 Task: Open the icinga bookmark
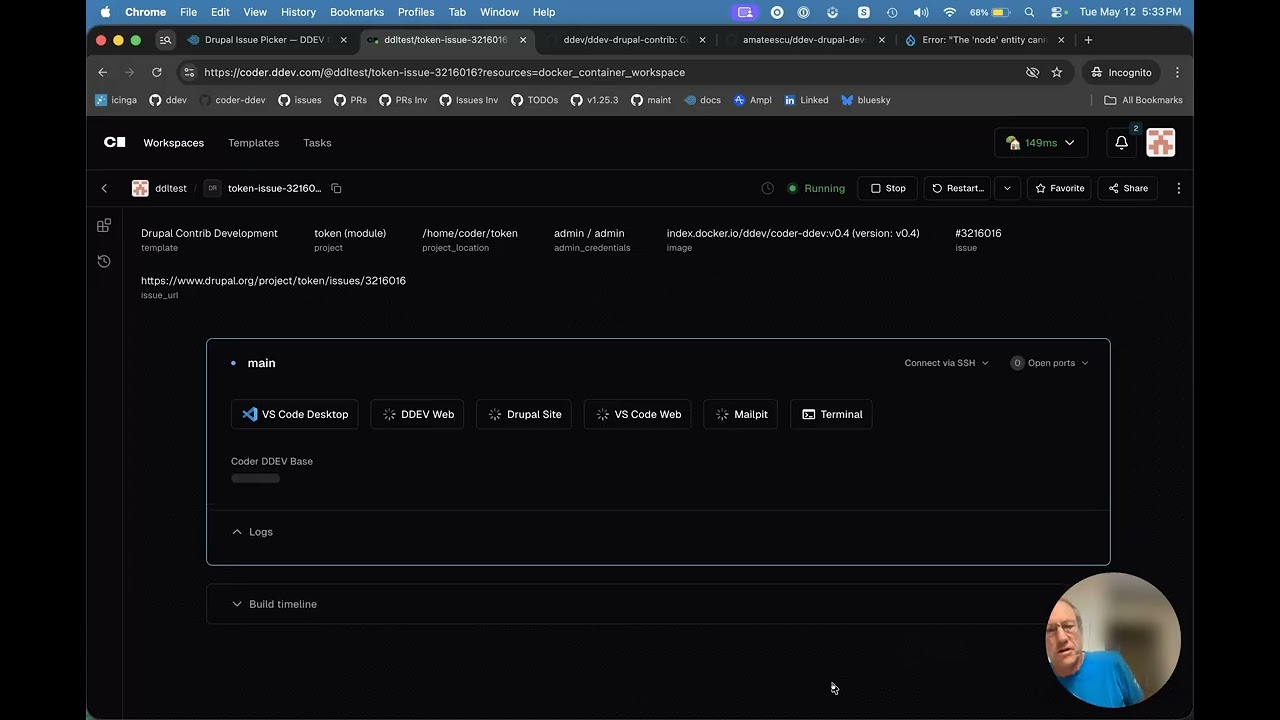coord(116,100)
